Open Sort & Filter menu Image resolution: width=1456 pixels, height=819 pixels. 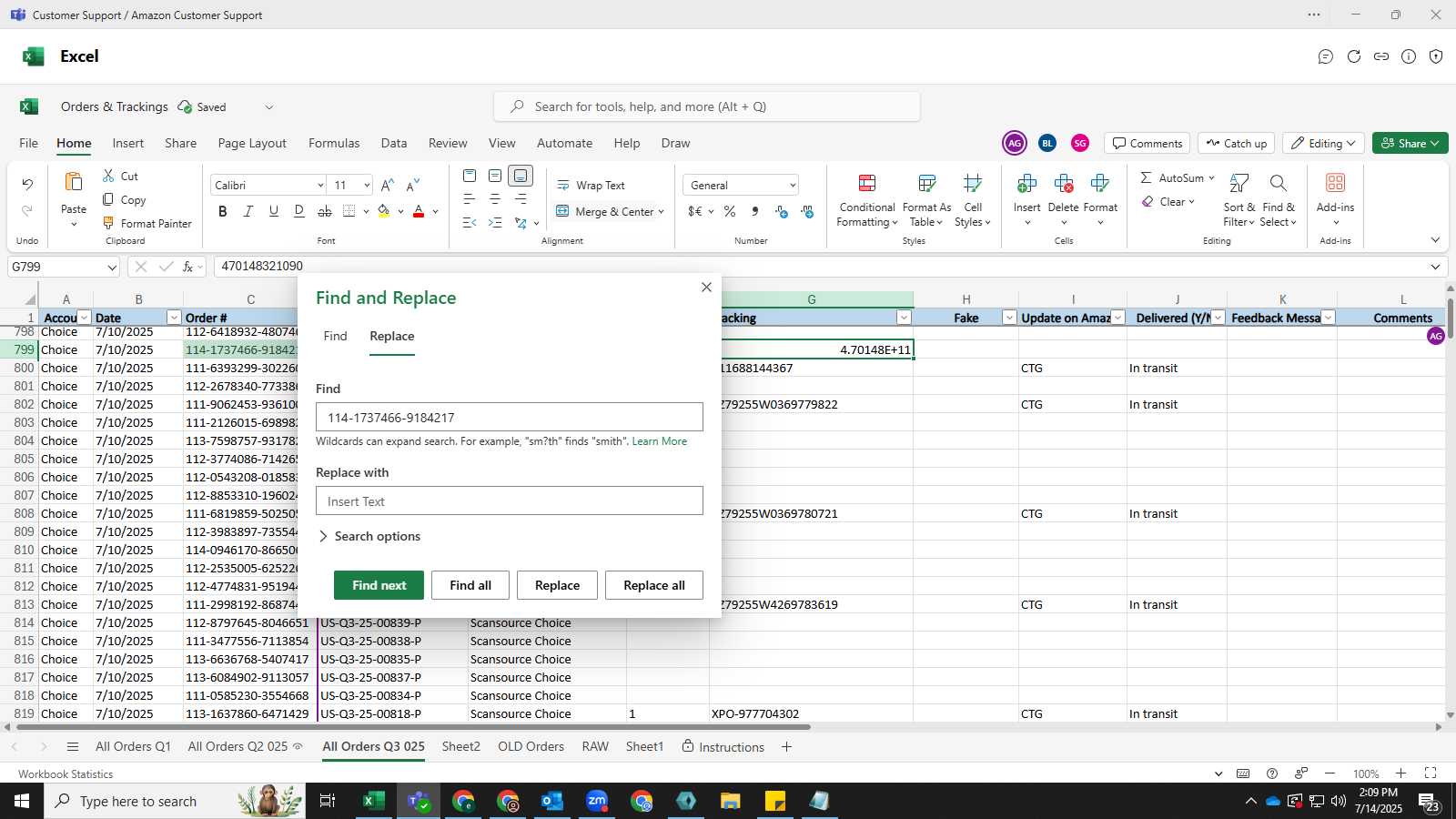click(x=1239, y=200)
